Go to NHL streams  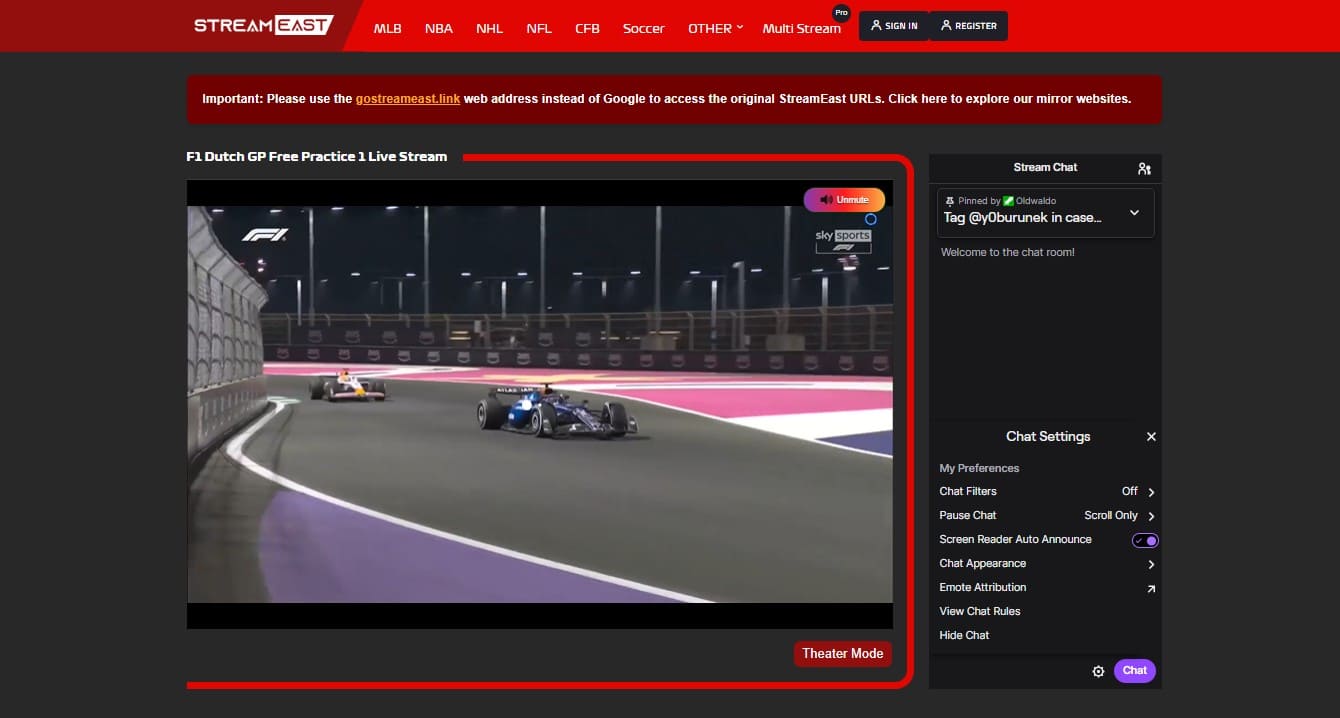click(489, 28)
